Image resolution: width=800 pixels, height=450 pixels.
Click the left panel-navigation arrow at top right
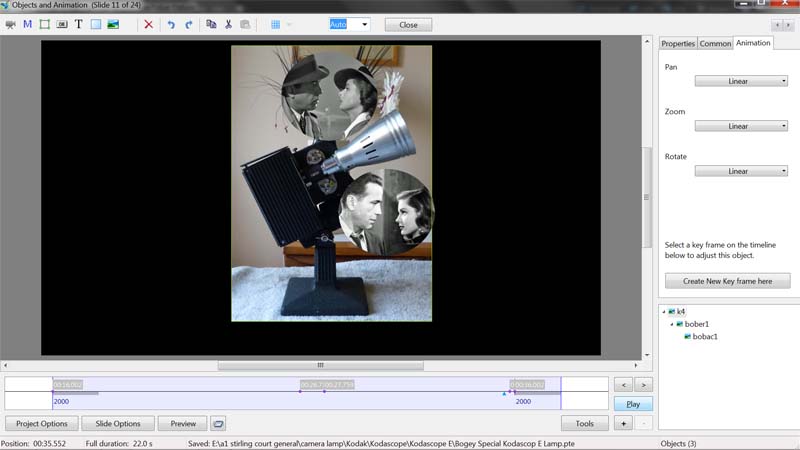[777, 24]
